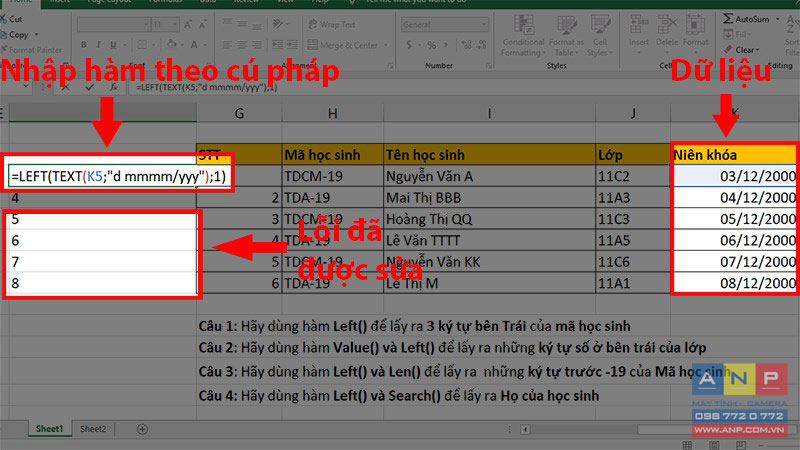
Task: Open Number format dialog launcher
Action: (489, 65)
